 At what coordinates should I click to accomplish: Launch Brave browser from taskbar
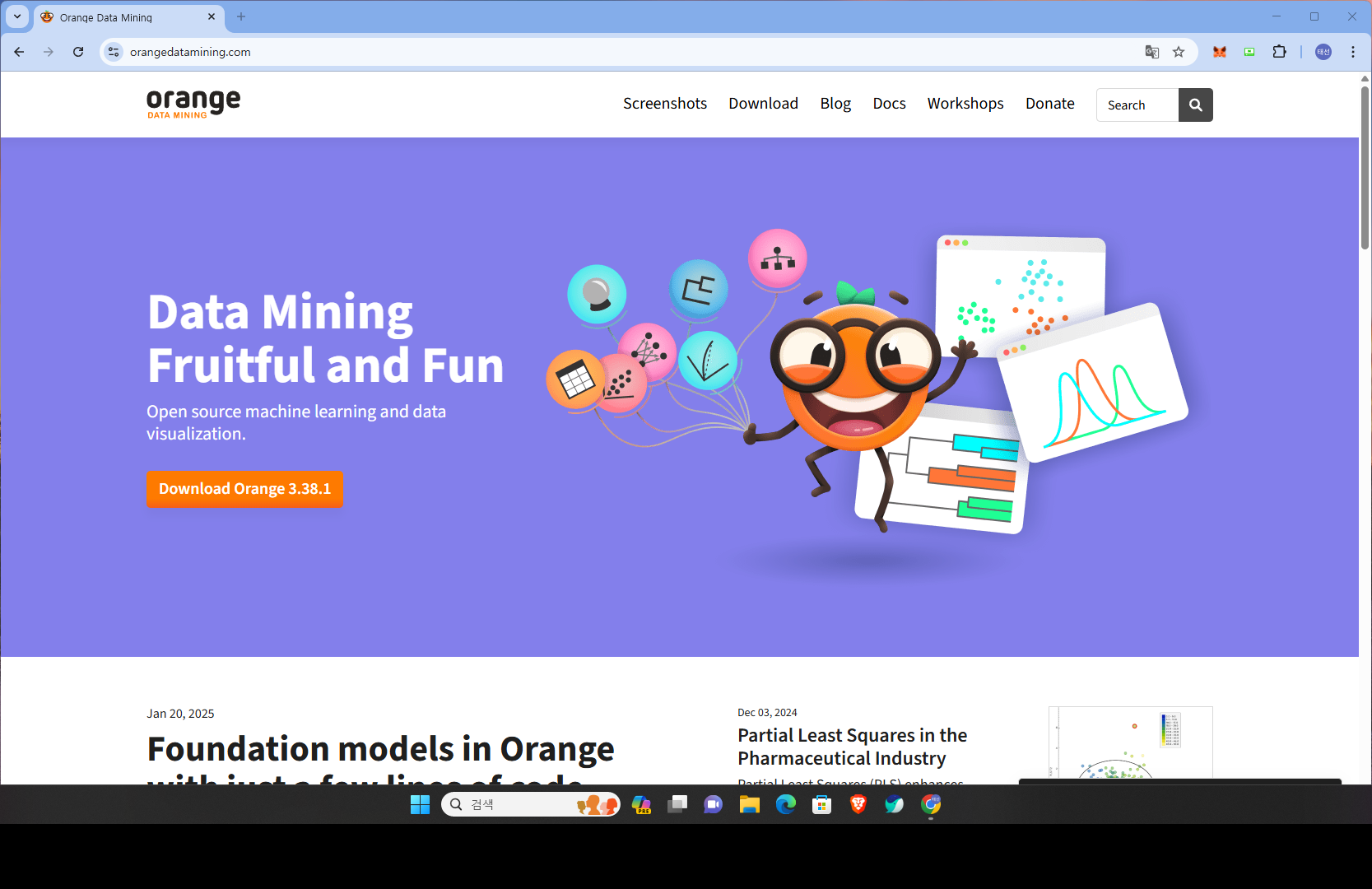tap(858, 805)
